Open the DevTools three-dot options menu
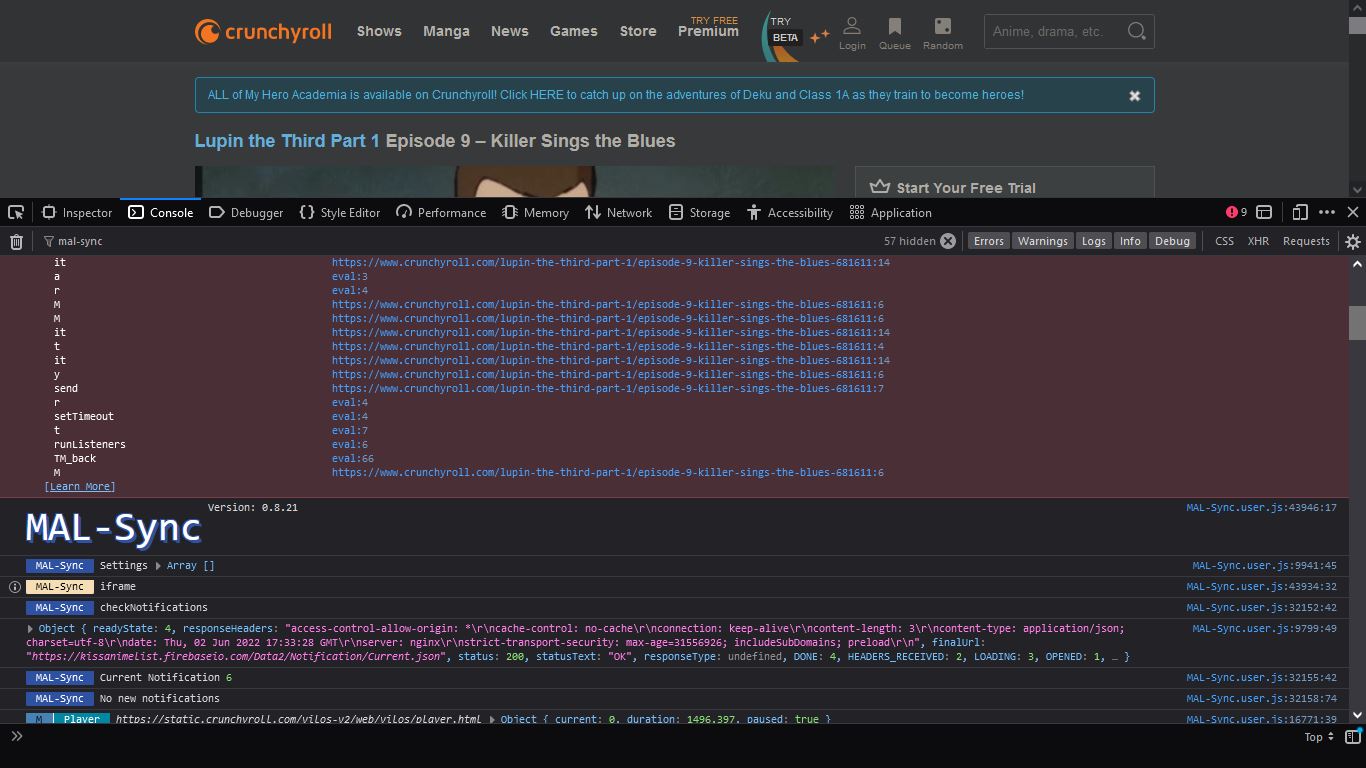The width and height of the screenshot is (1366, 768). 1327,212
